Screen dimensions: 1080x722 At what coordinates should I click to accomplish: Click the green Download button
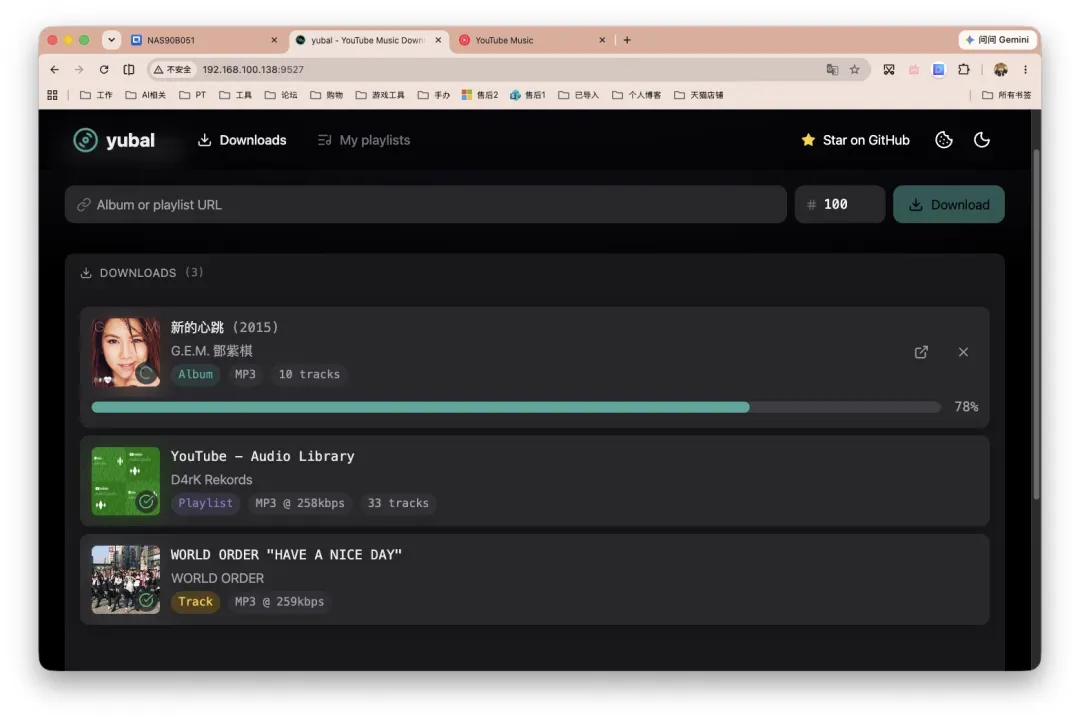tap(948, 205)
